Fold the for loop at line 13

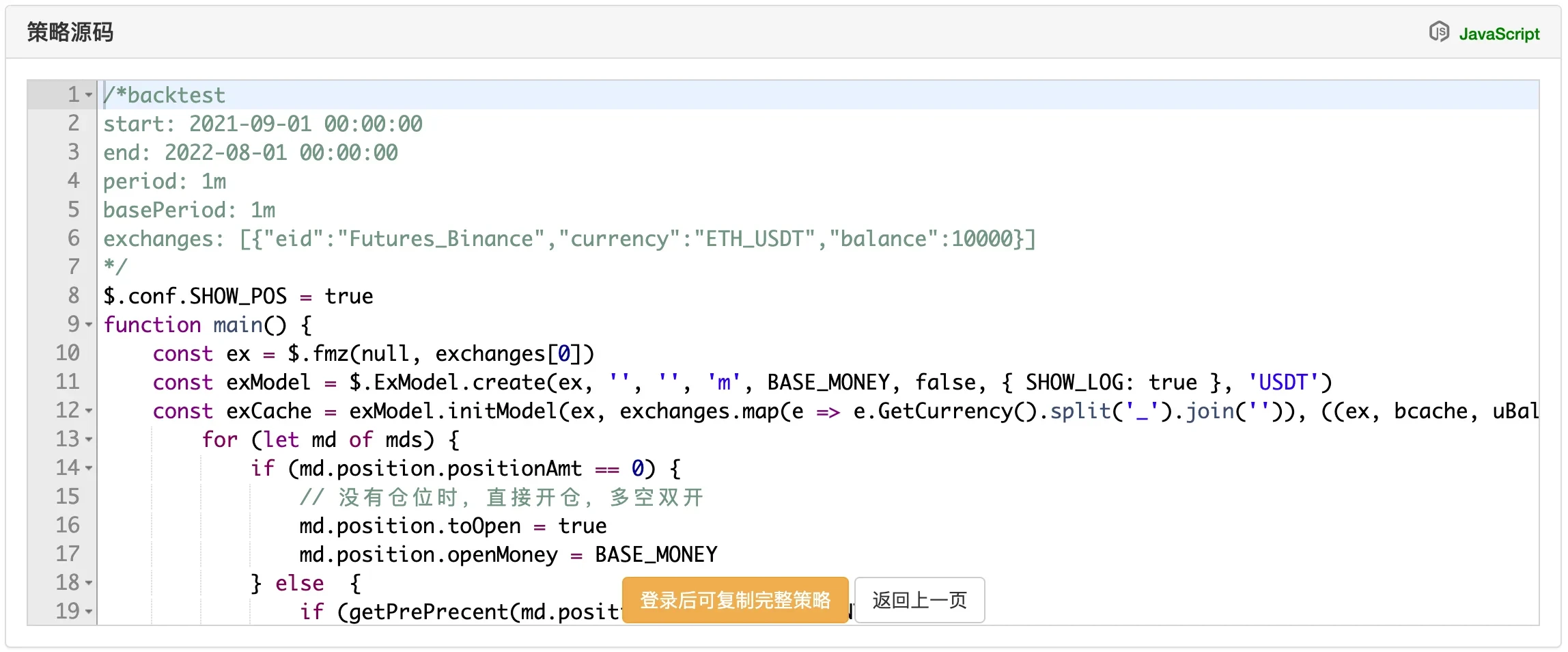coord(89,439)
